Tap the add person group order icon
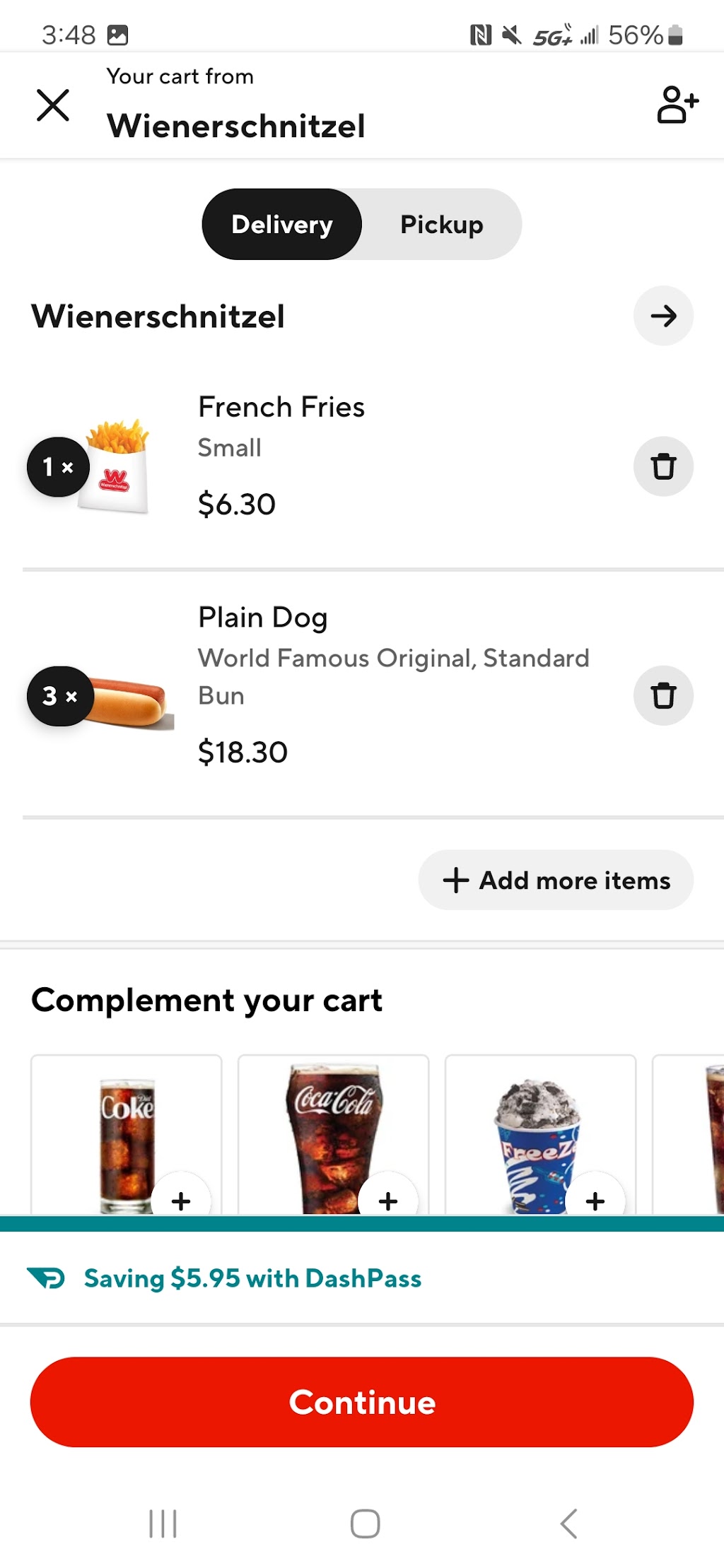724x1568 pixels. (x=677, y=105)
